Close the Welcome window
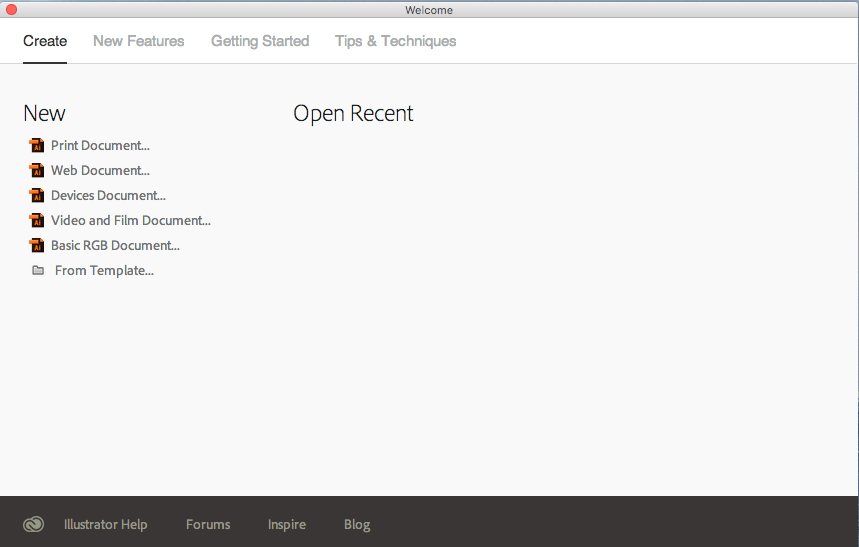The width and height of the screenshot is (859, 547). tap(12, 9)
